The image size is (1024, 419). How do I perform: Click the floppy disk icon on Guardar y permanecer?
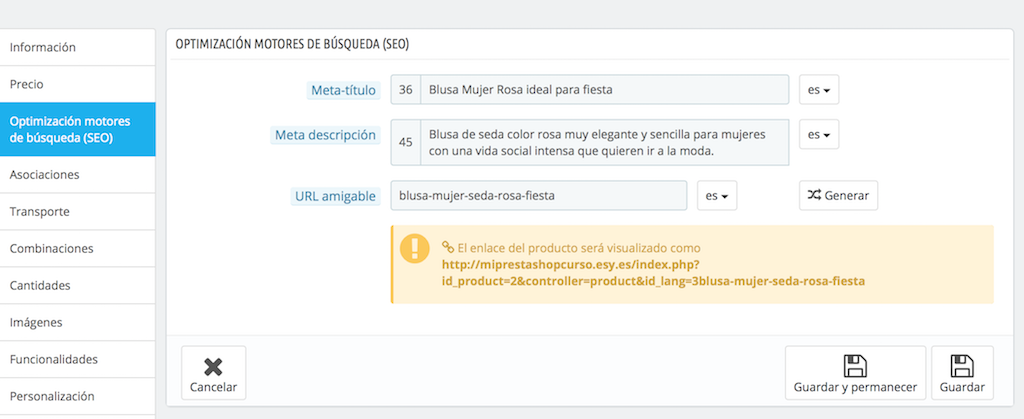[855, 366]
